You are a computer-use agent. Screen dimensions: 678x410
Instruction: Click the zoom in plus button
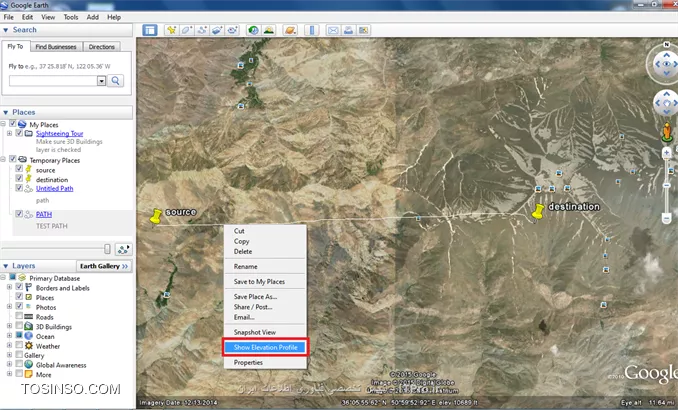click(666, 153)
